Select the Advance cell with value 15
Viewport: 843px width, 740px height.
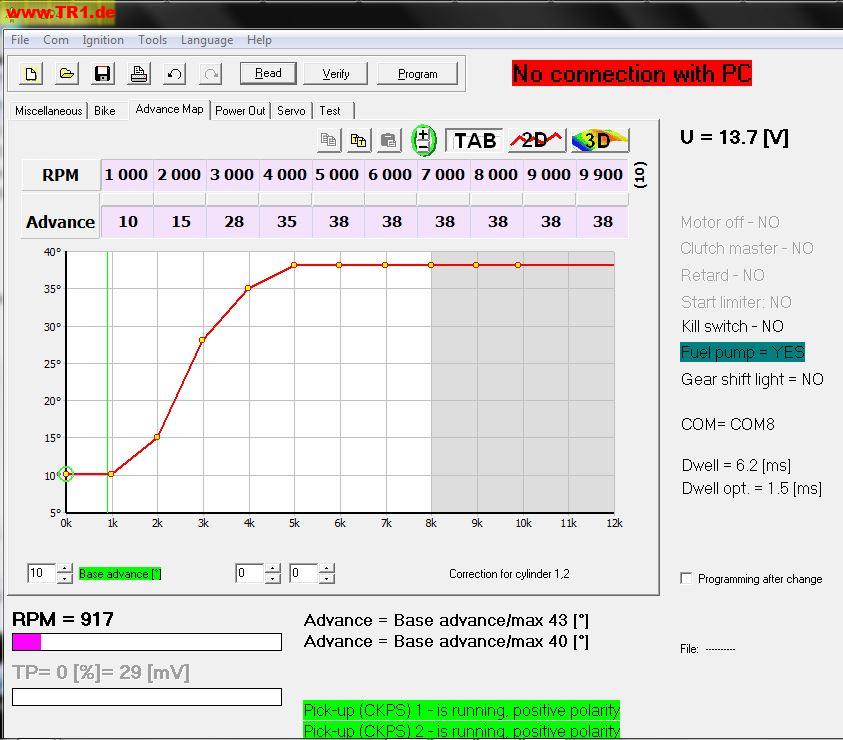point(181,222)
